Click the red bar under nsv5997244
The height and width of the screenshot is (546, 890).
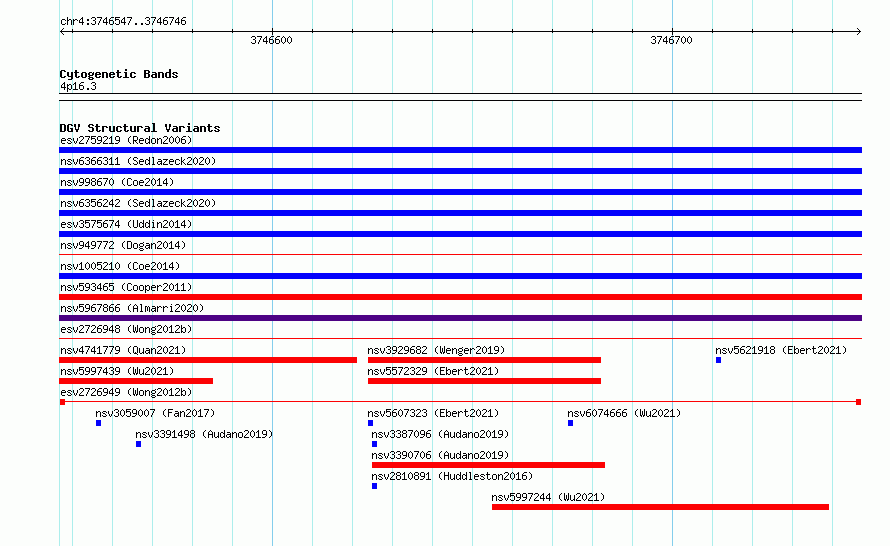tap(660, 507)
